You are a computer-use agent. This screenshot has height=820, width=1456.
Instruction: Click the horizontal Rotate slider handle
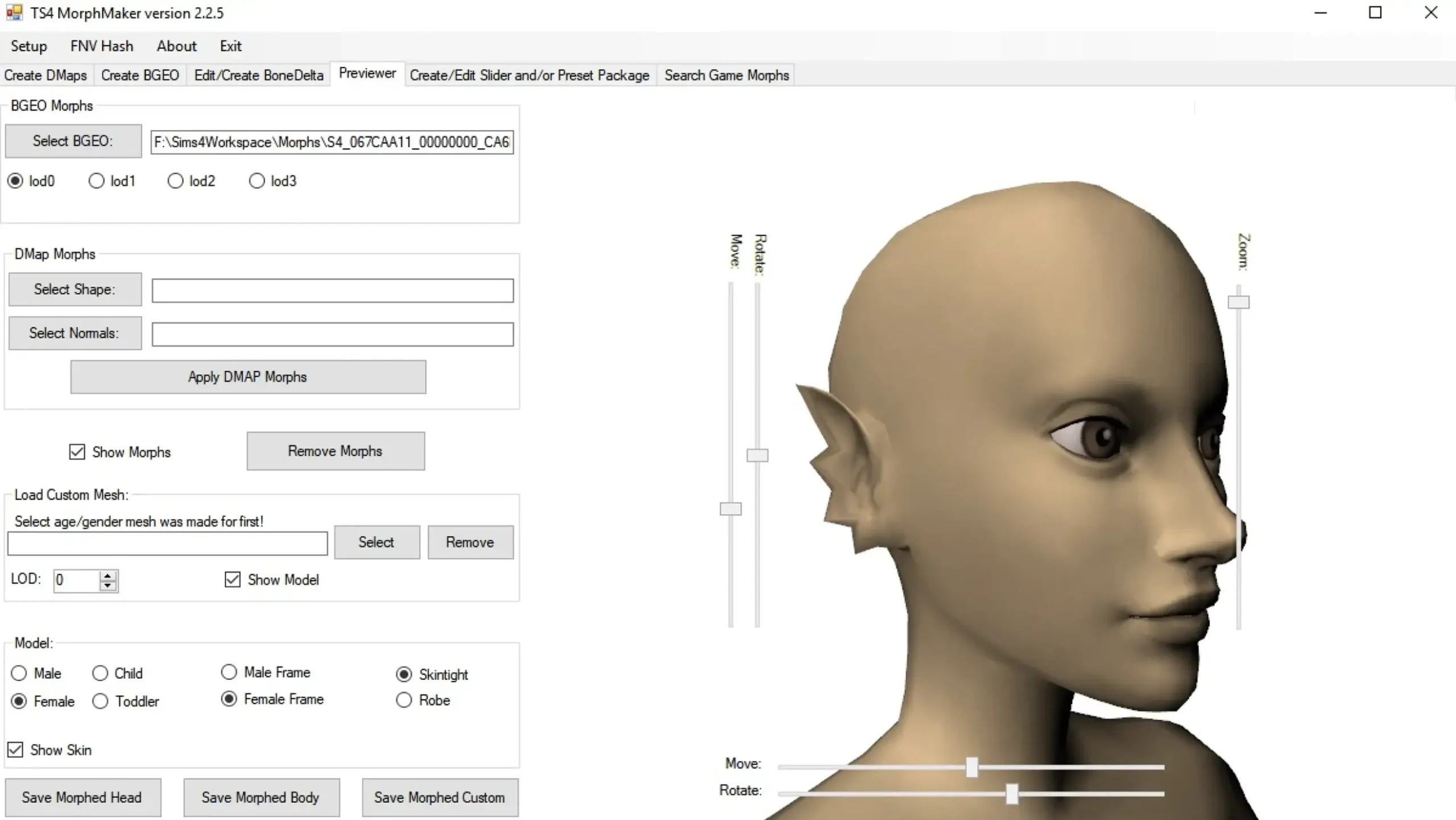point(1011,793)
